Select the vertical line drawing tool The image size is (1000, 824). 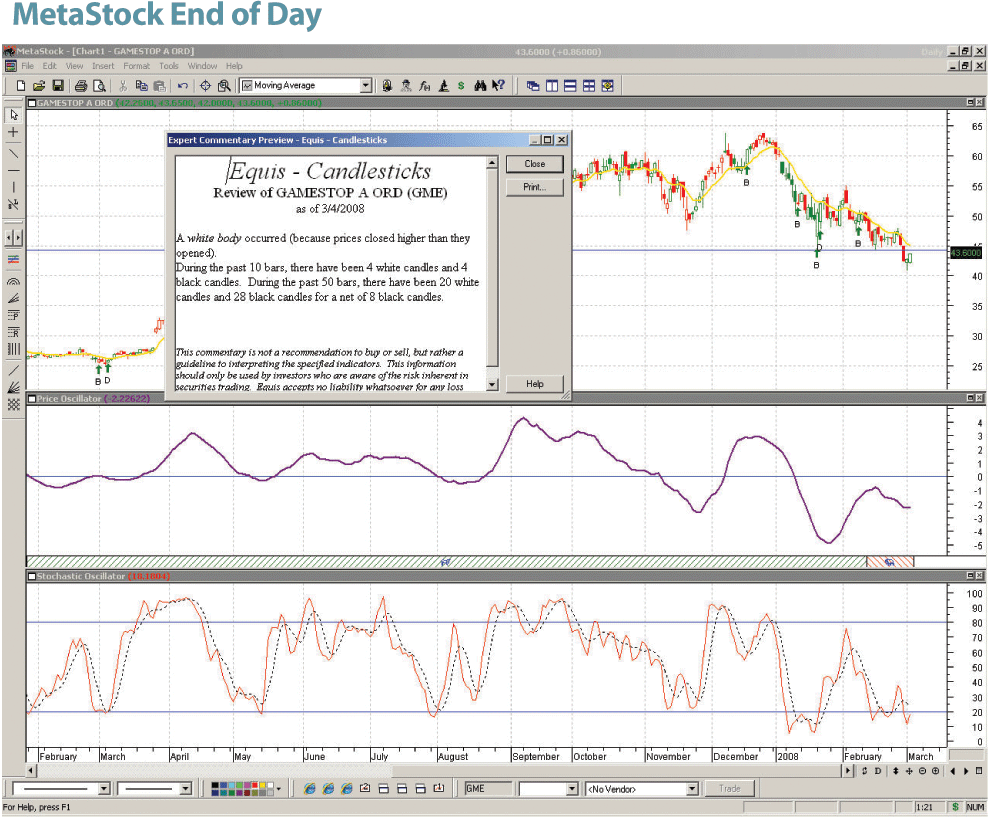(x=13, y=188)
